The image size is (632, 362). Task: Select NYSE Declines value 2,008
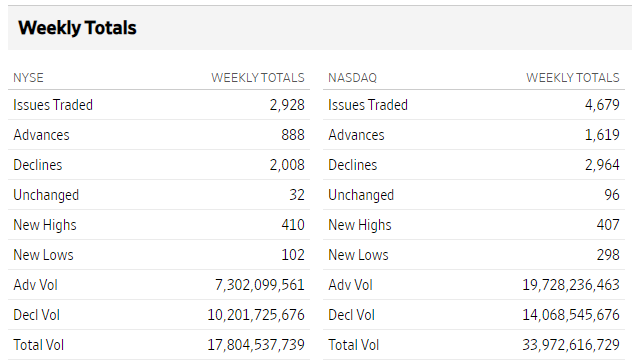point(287,165)
